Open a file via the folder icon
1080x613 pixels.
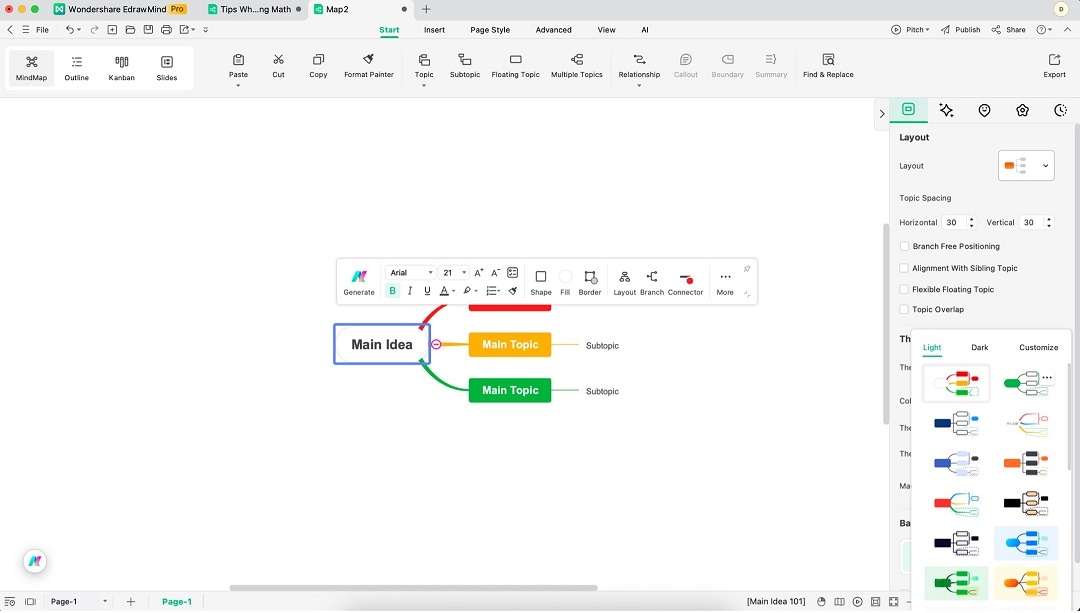[x=130, y=30]
